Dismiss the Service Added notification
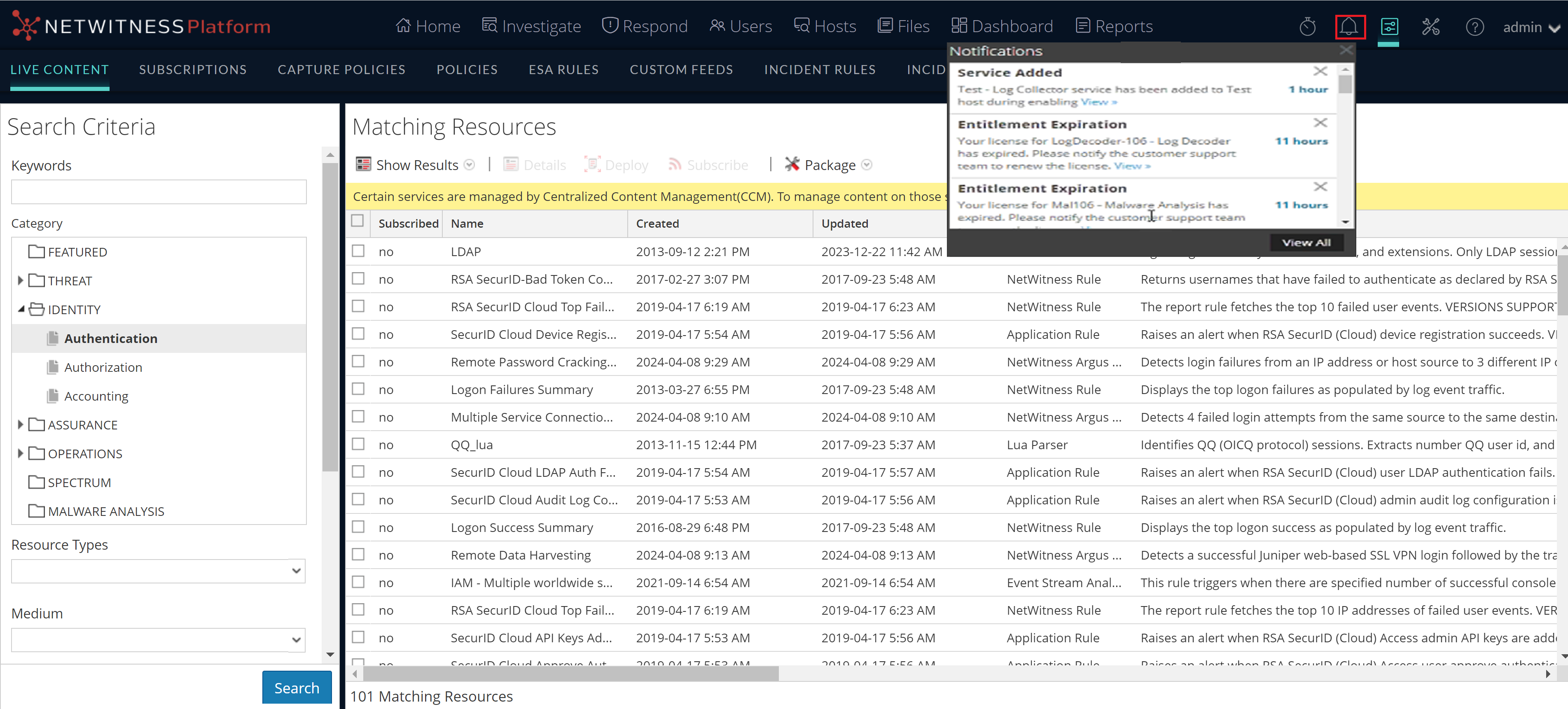 tap(1320, 71)
